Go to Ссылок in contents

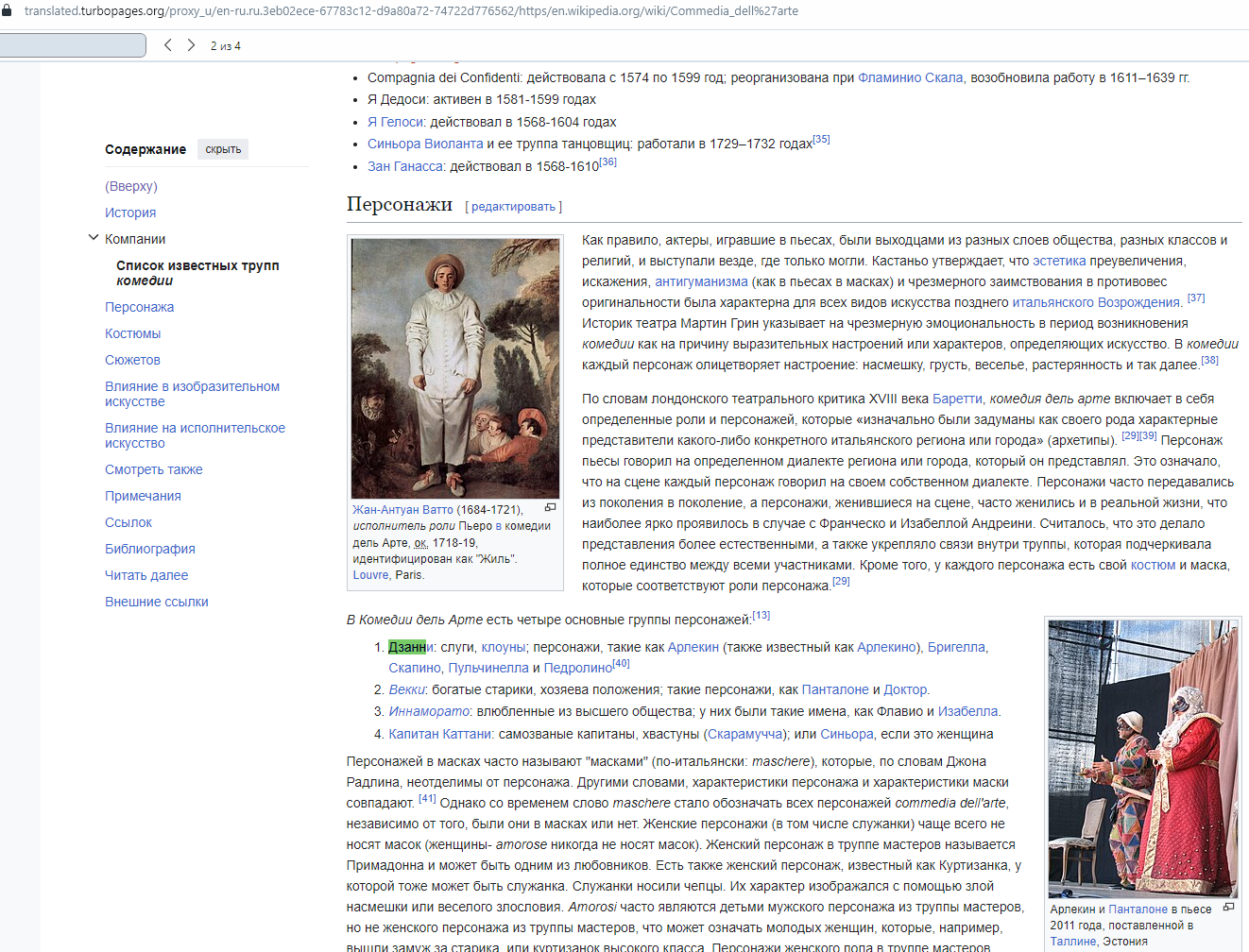pos(128,522)
